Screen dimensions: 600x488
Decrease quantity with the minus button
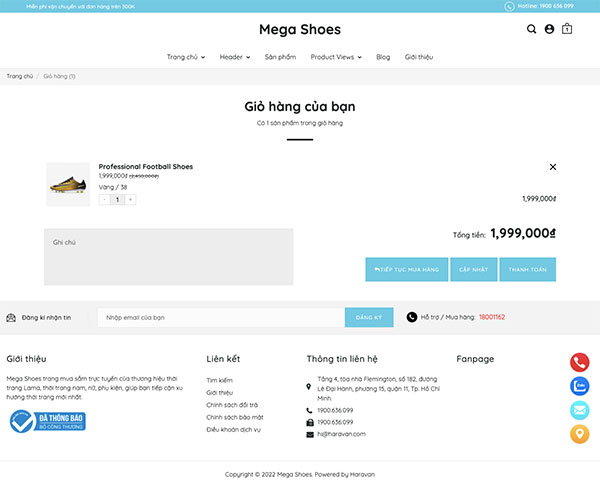(x=104, y=199)
